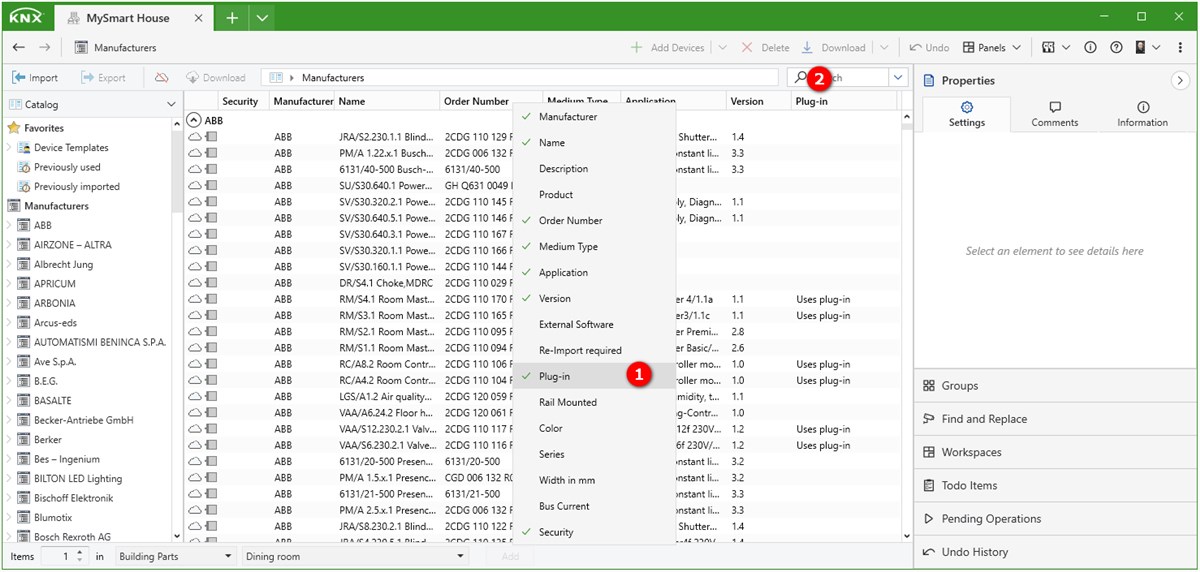The width and height of the screenshot is (1200, 572).
Task: Click the Favorites star icon
Action: 14,128
